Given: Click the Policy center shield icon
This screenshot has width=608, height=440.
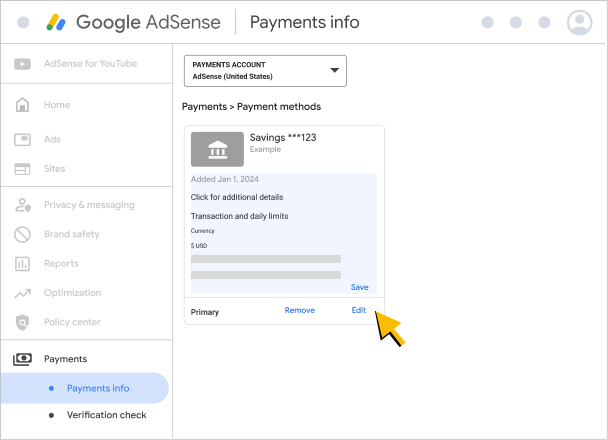Looking at the screenshot, I should tap(22, 323).
